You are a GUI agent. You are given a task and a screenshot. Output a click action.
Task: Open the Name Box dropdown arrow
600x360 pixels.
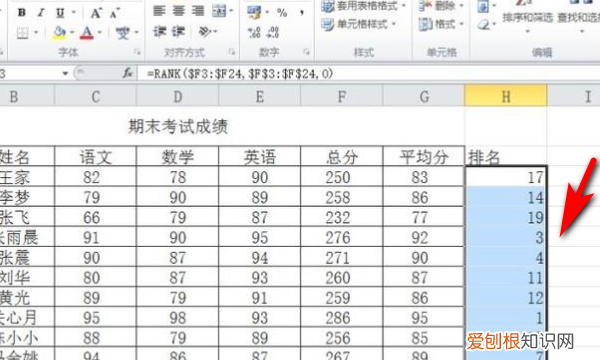[65, 73]
